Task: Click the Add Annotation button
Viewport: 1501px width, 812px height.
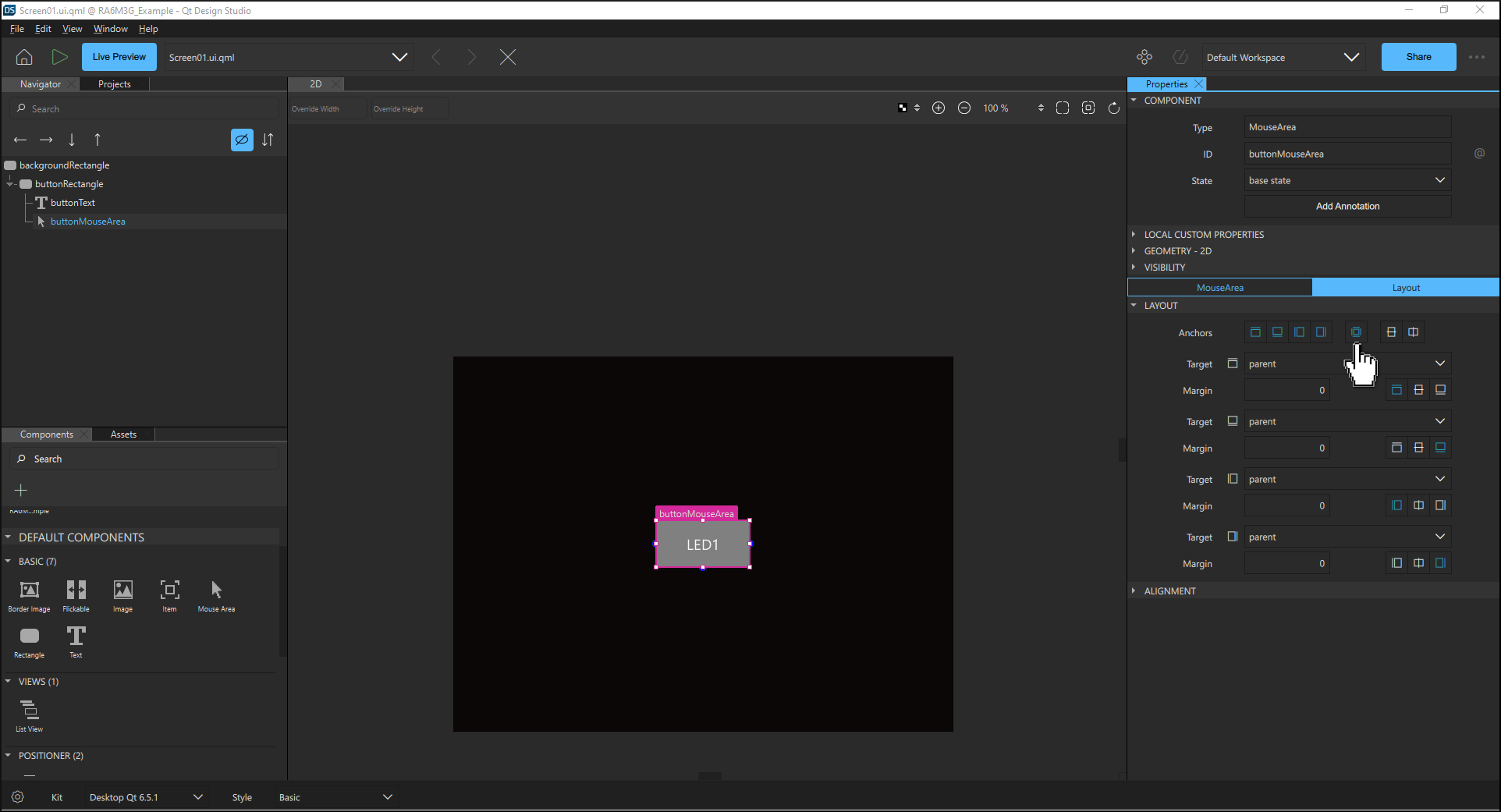Action: tap(1347, 206)
